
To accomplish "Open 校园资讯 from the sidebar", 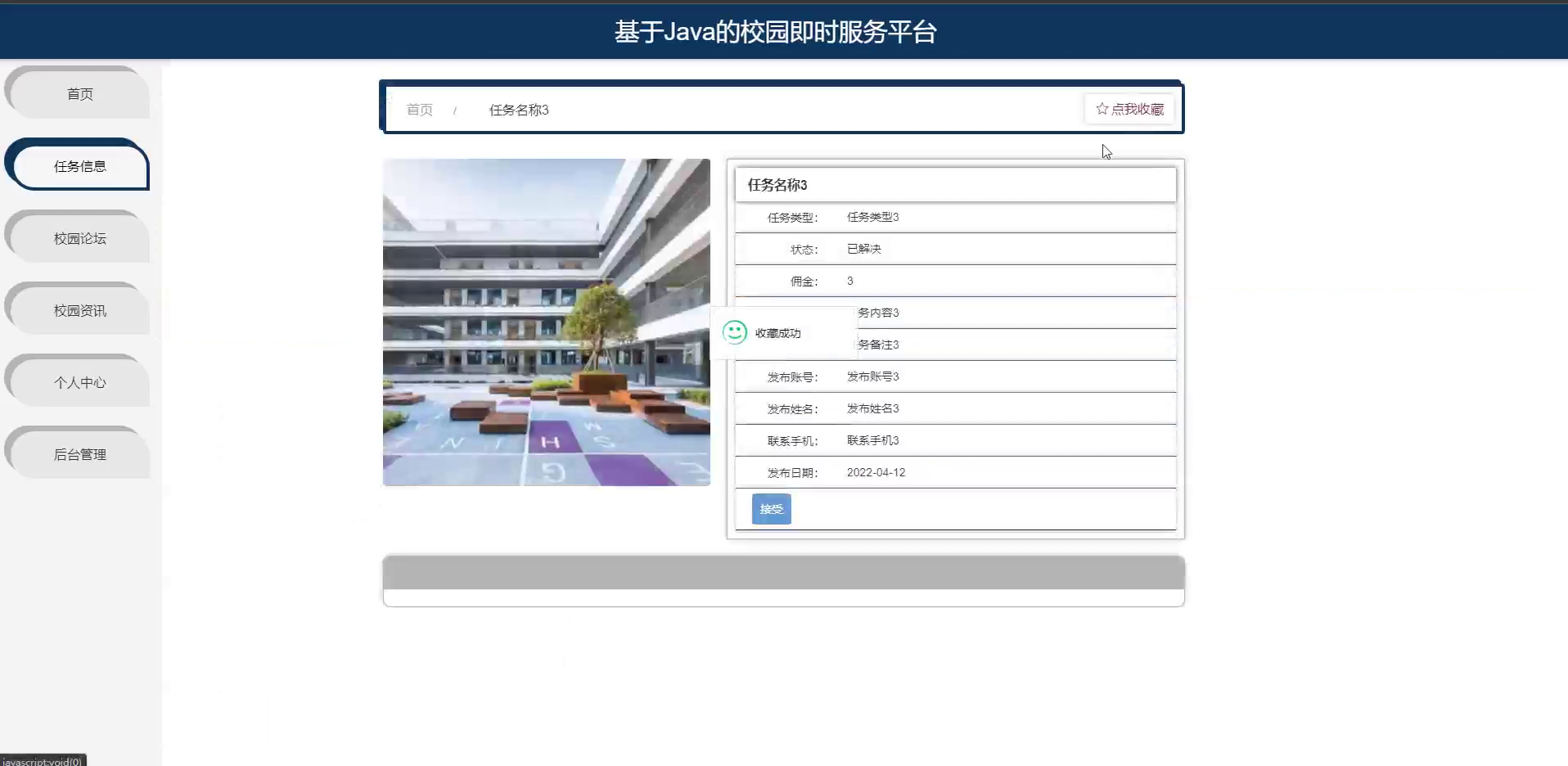I will click(x=79, y=310).
